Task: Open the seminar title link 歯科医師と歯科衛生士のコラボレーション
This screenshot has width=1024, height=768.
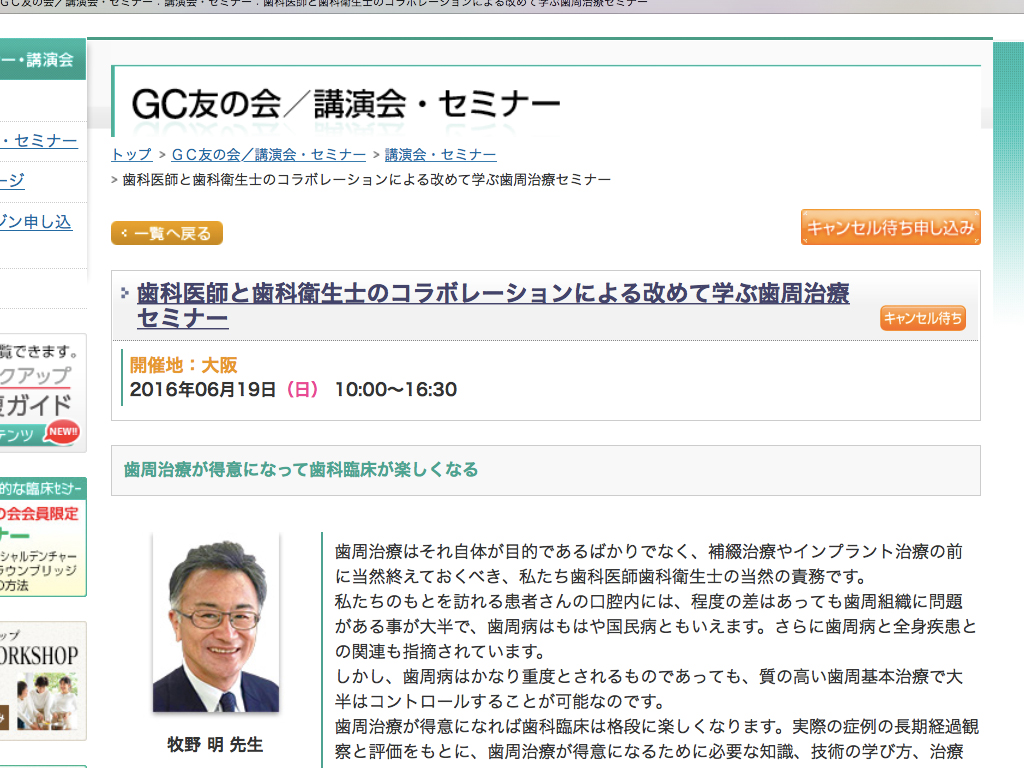Action: pos(493,306)
